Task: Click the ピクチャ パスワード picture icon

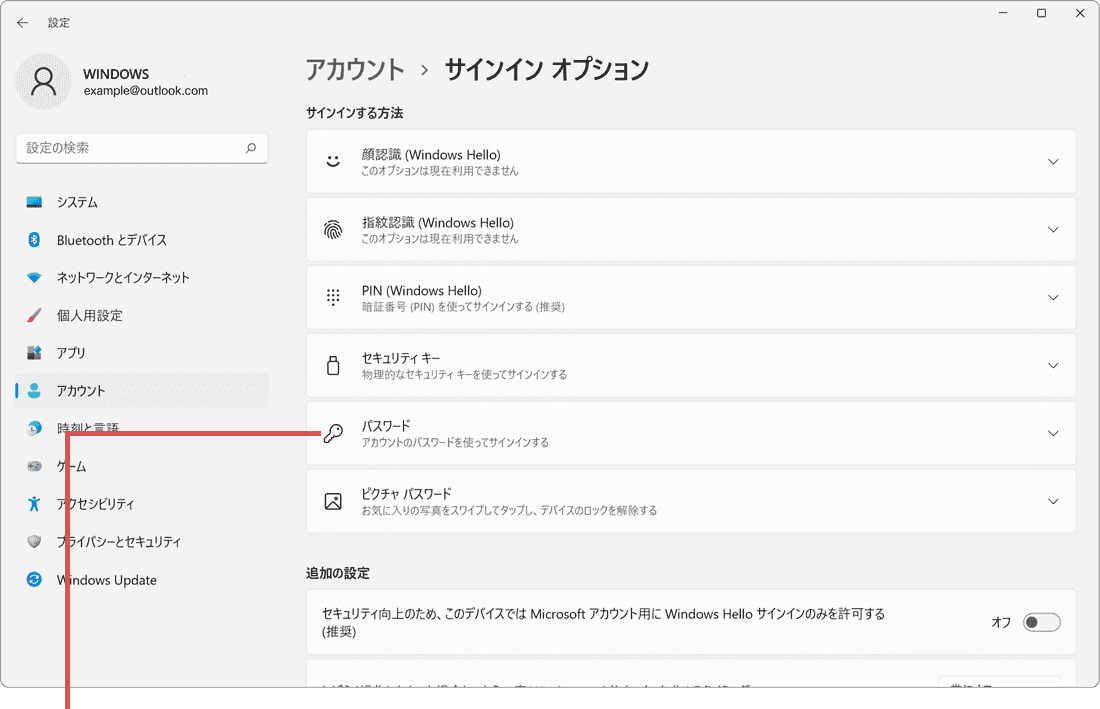Action: coord(333,501)
